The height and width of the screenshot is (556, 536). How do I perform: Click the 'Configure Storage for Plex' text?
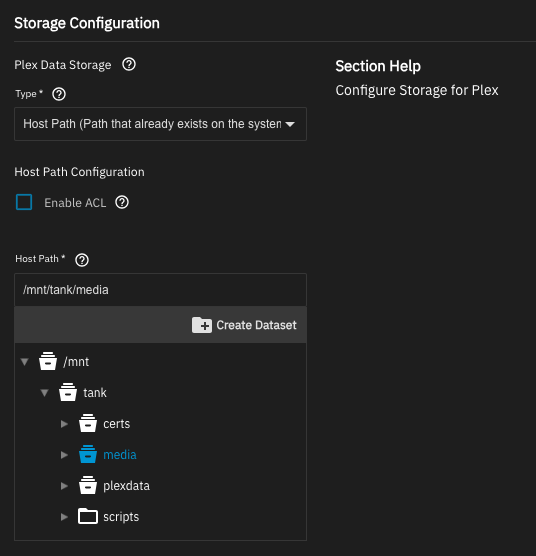pos(417,90)
